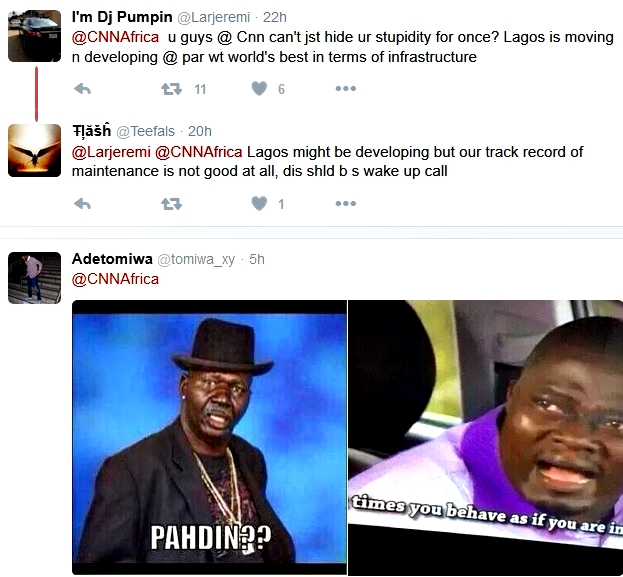View the PAHDIN?? meme image
This screenshot has width=623, height=577.
pyautogui.click(x=209, y=438)
